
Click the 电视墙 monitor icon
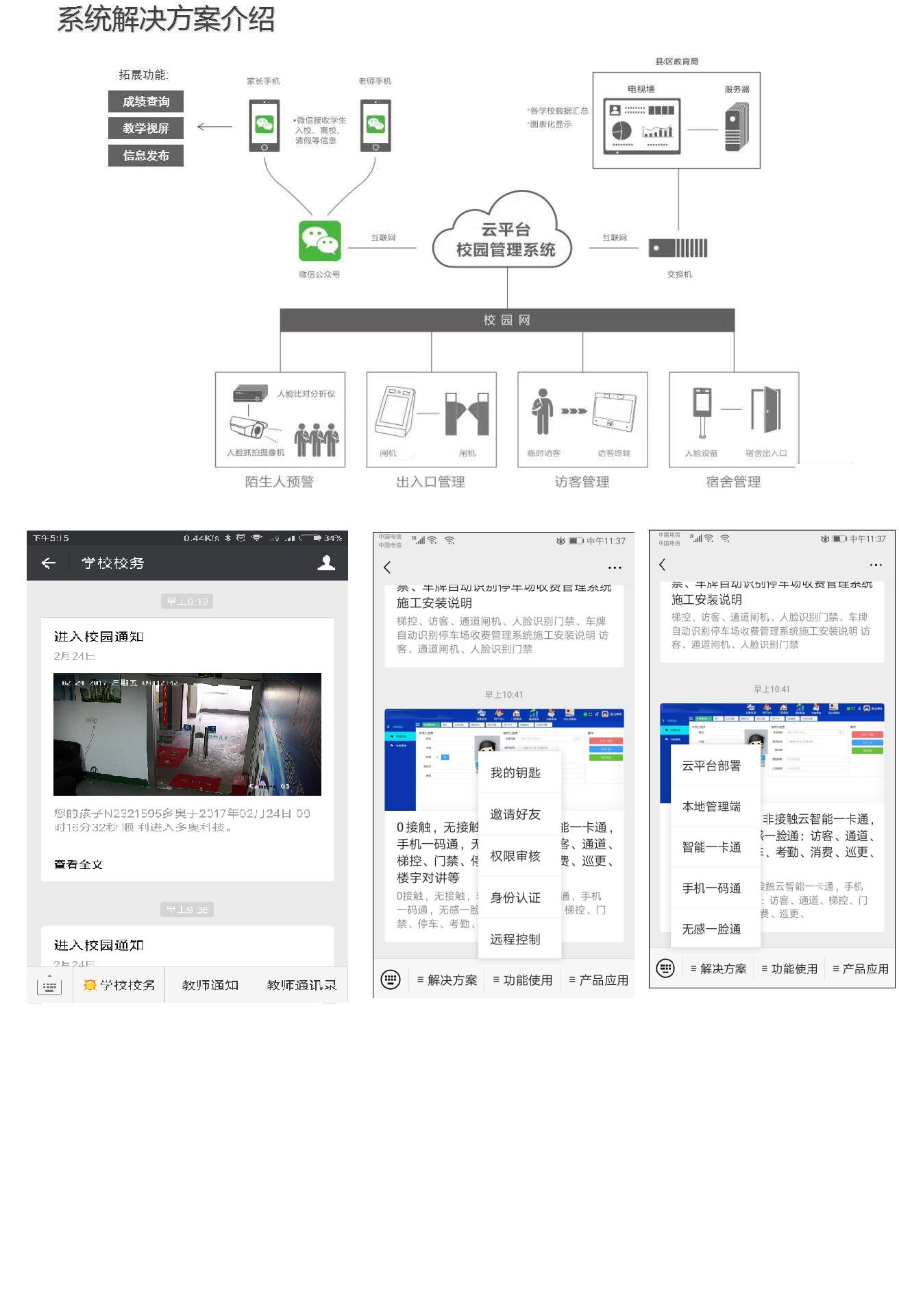642,127
